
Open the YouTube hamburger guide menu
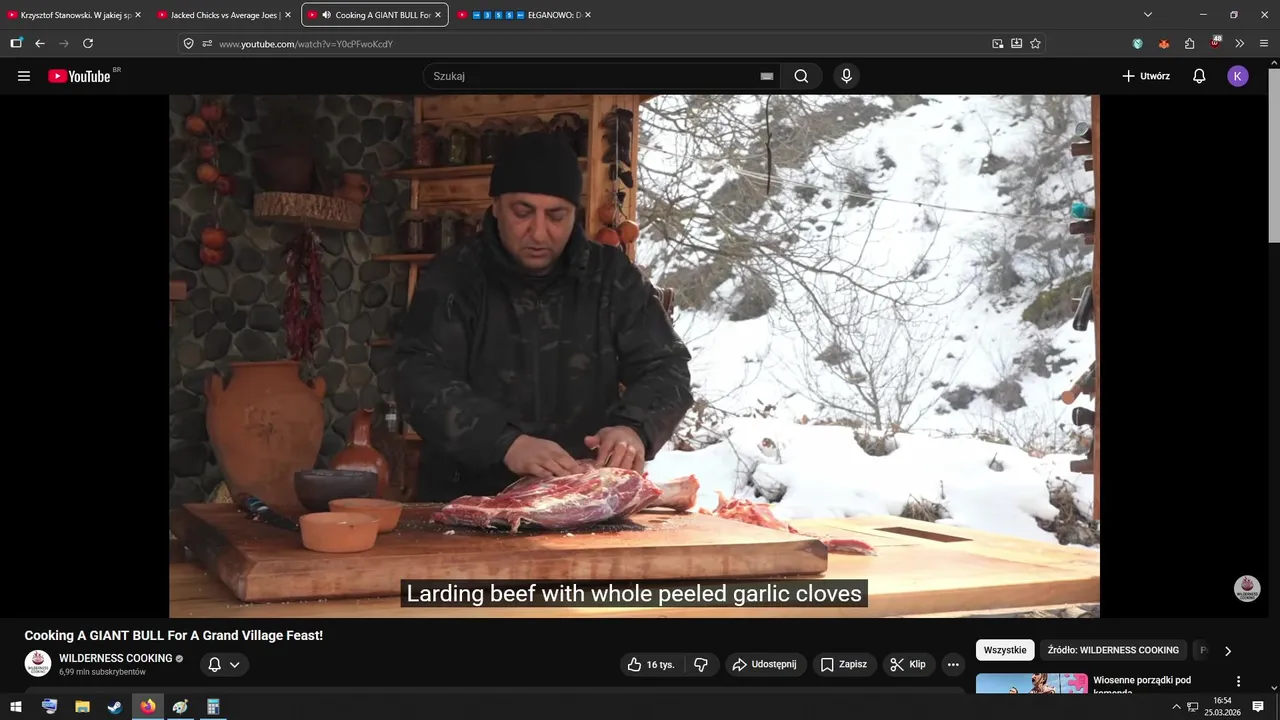[x=24, y=76]
